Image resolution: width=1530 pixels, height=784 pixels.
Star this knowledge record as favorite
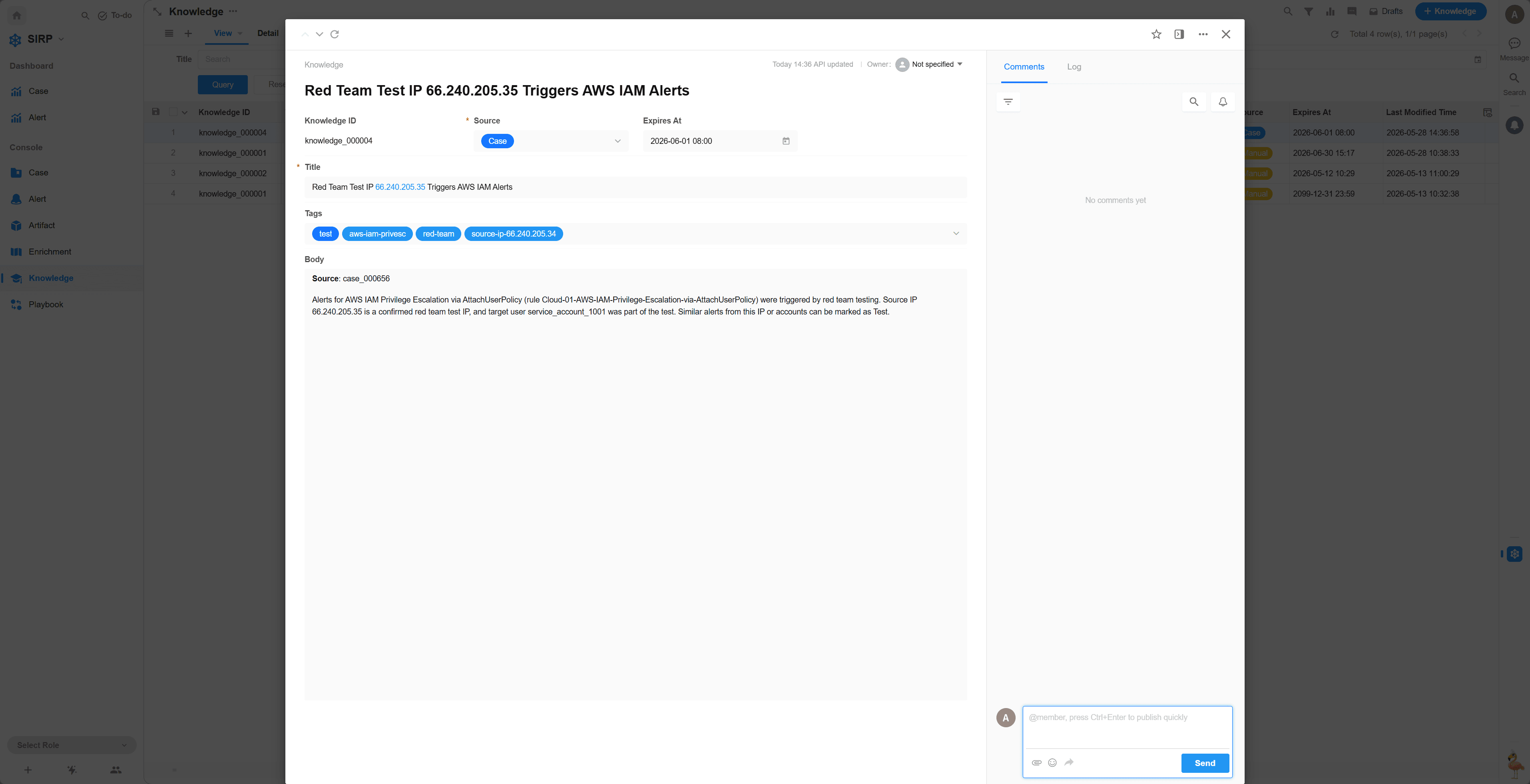pos(1156,34)
